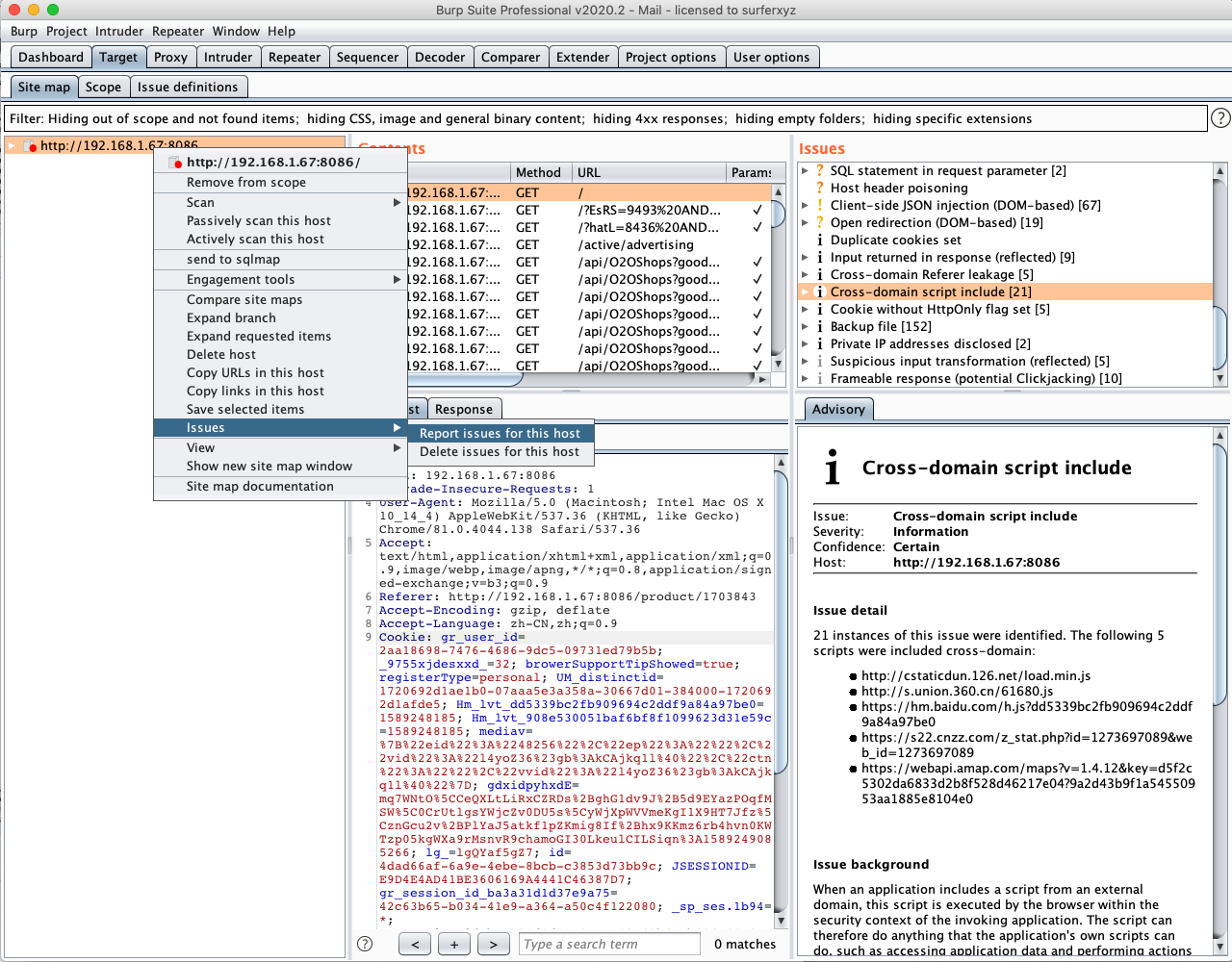
Task: Click the next match > button
Action: (x=494, y=944)
